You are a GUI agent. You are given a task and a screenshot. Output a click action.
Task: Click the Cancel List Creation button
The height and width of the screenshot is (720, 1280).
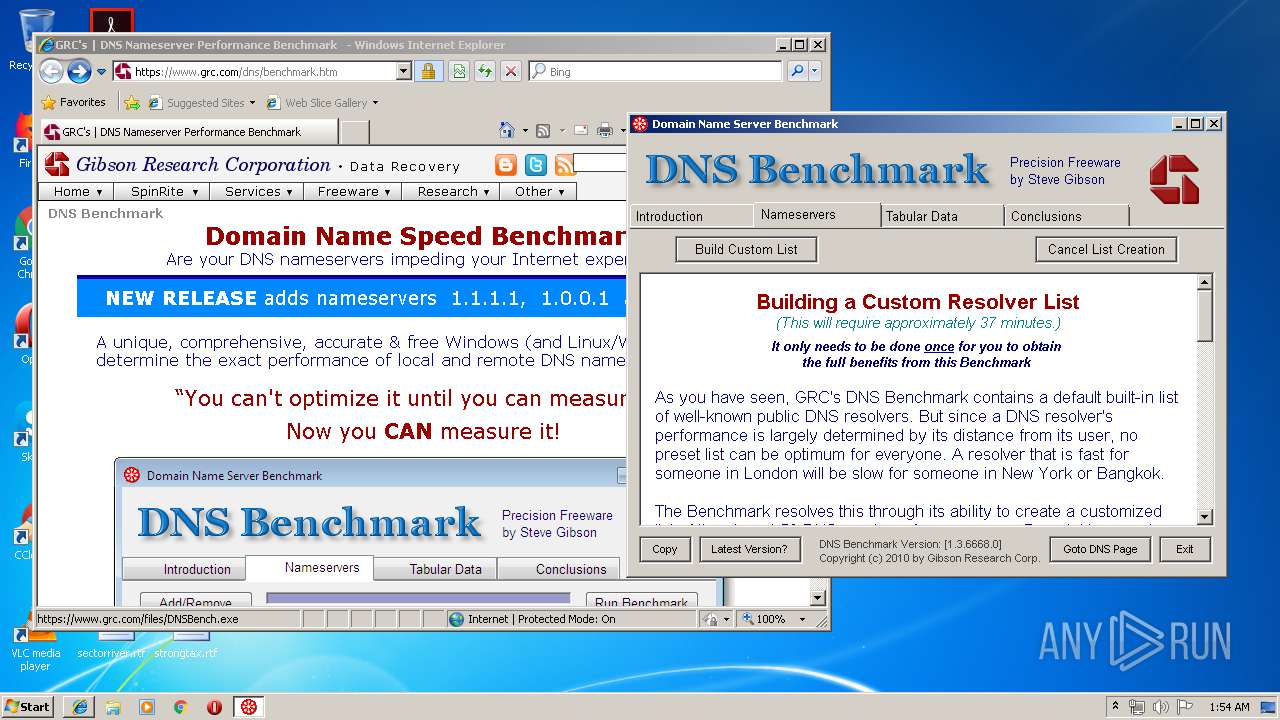[x=1106, y=249]
